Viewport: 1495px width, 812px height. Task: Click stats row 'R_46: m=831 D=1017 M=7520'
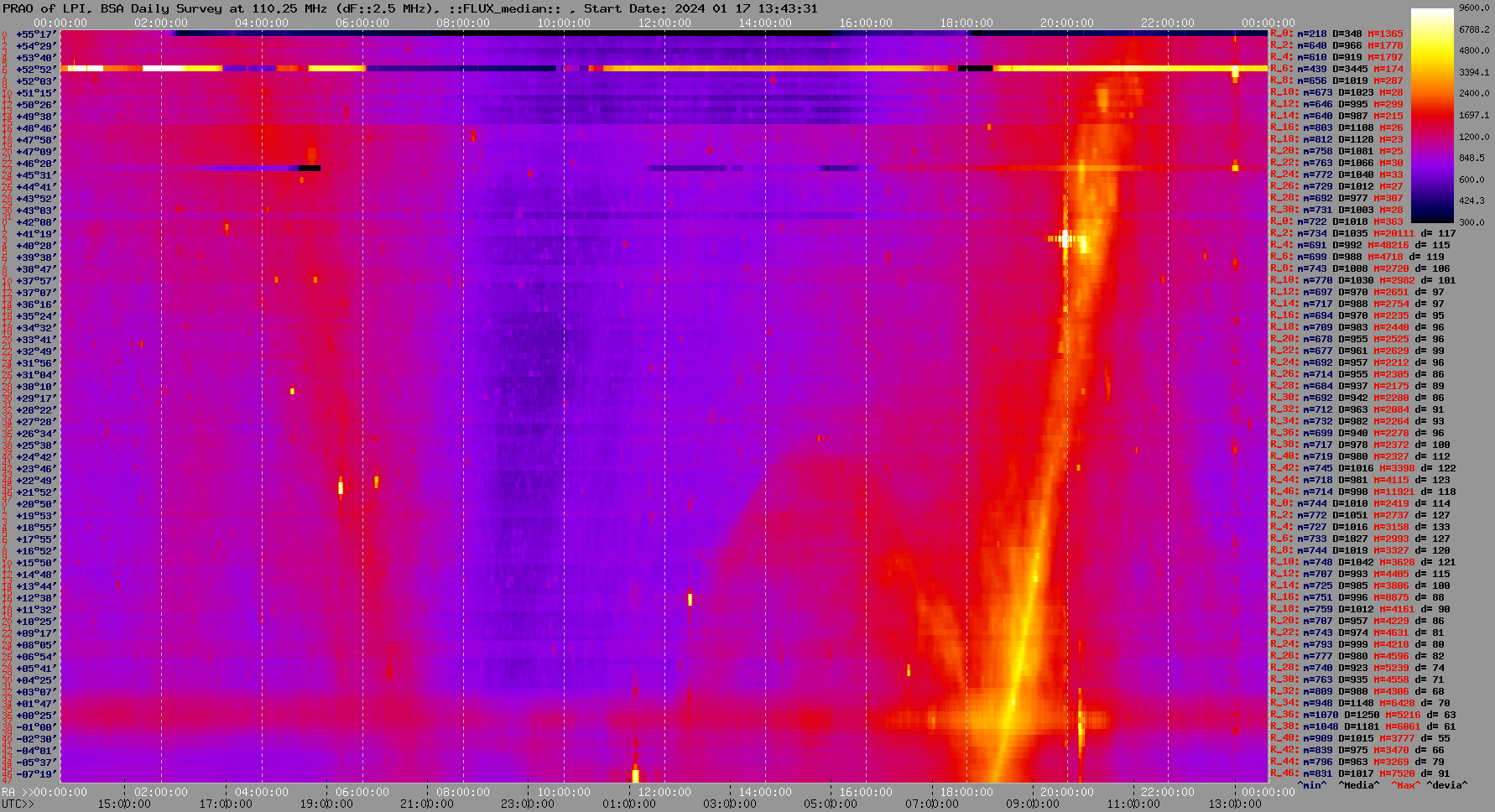(1360, 774)
